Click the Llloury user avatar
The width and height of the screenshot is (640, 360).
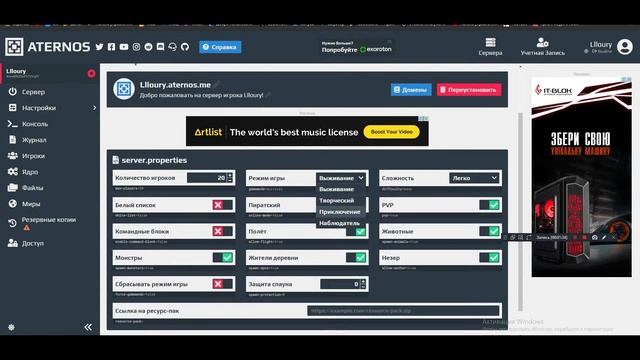click(624, 47)
